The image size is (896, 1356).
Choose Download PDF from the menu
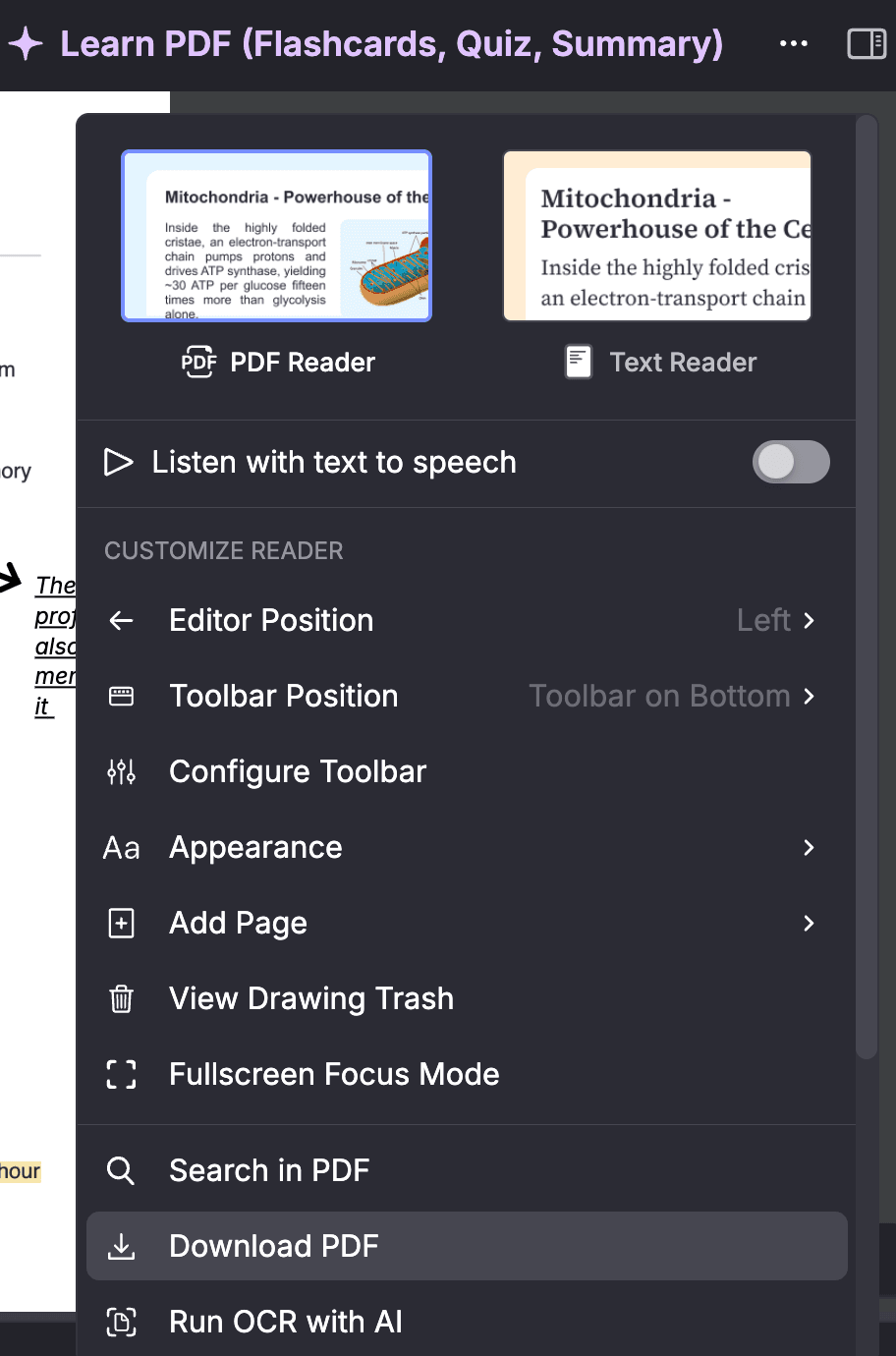tap(273, 1246)
